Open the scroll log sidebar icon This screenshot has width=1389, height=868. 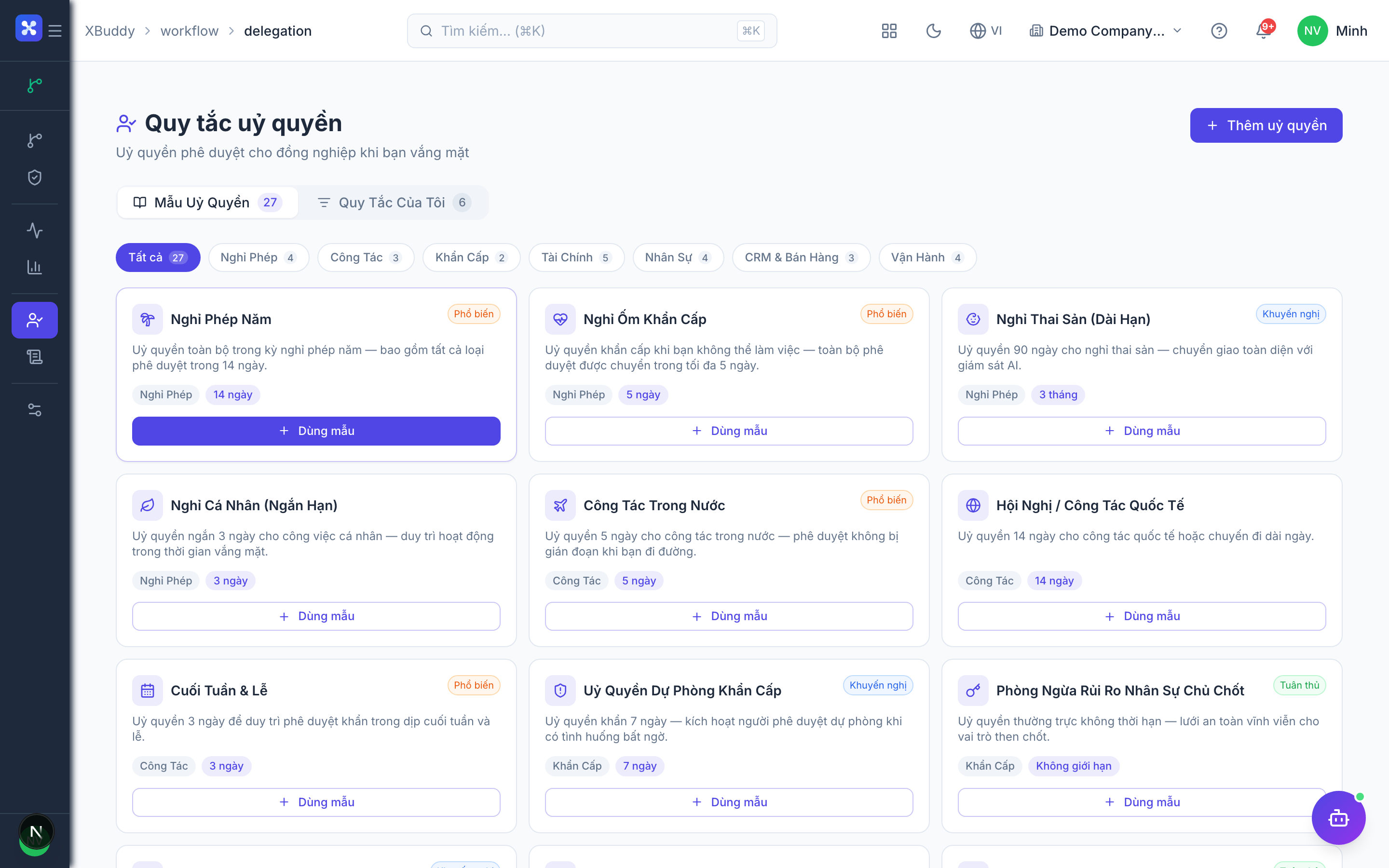click(x=34, y=356)
